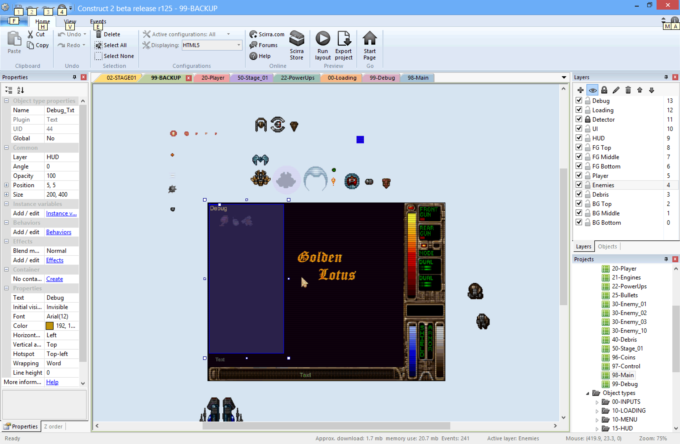The height and width of the screenshot is (444, 680).
Task: Toggle the Debug layer checkbox
Action: click(x=579, y=101)
